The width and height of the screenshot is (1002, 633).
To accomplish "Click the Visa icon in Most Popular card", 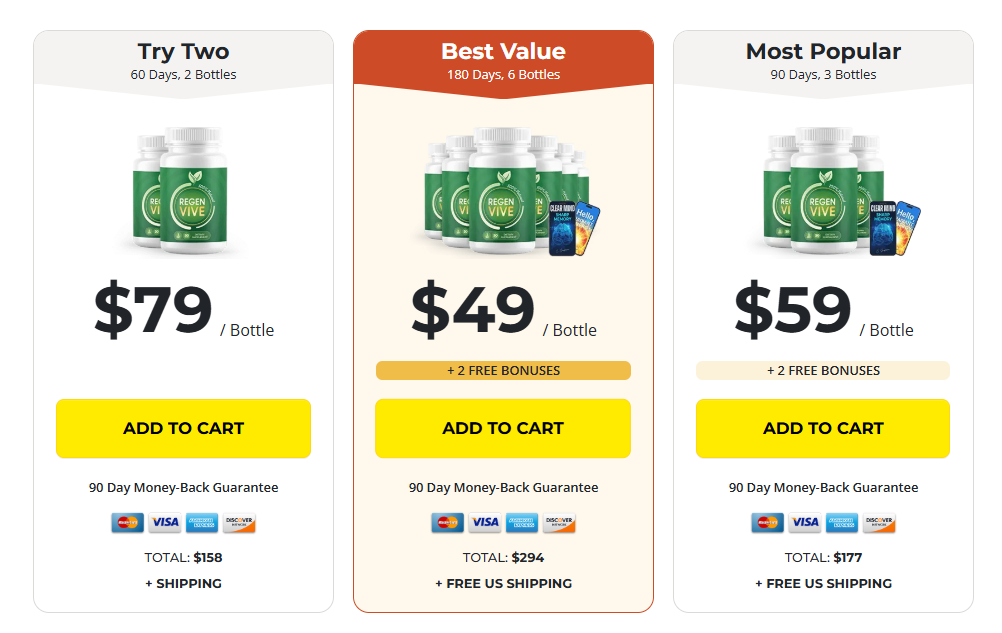I will point(804,522).
